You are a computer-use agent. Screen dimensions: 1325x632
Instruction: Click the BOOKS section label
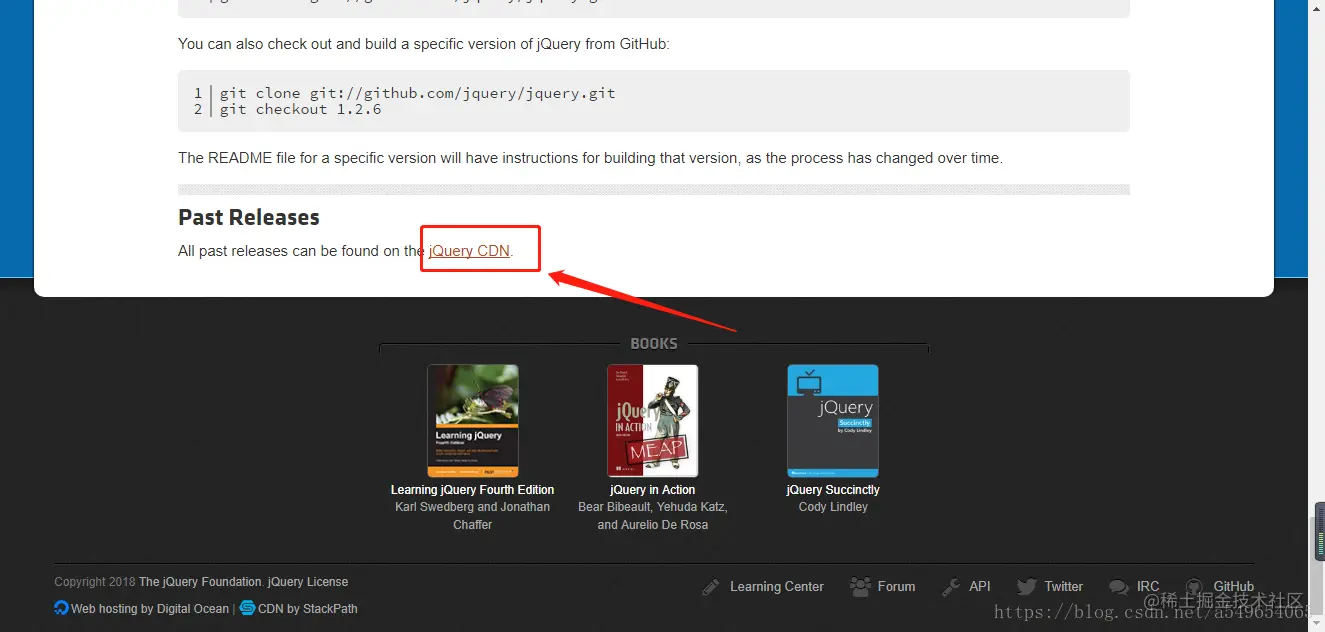point(654,343)
